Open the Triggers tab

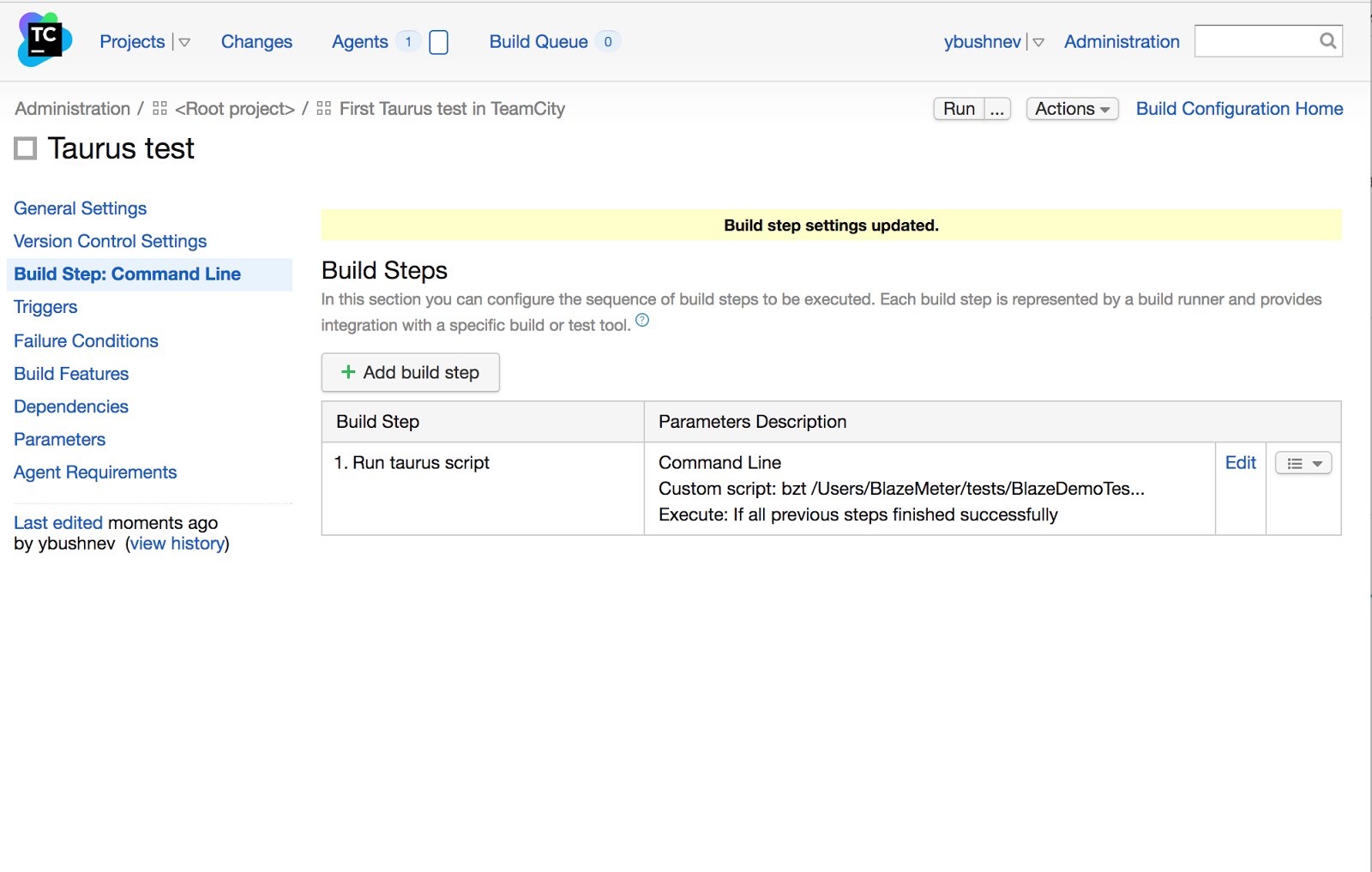45,307
